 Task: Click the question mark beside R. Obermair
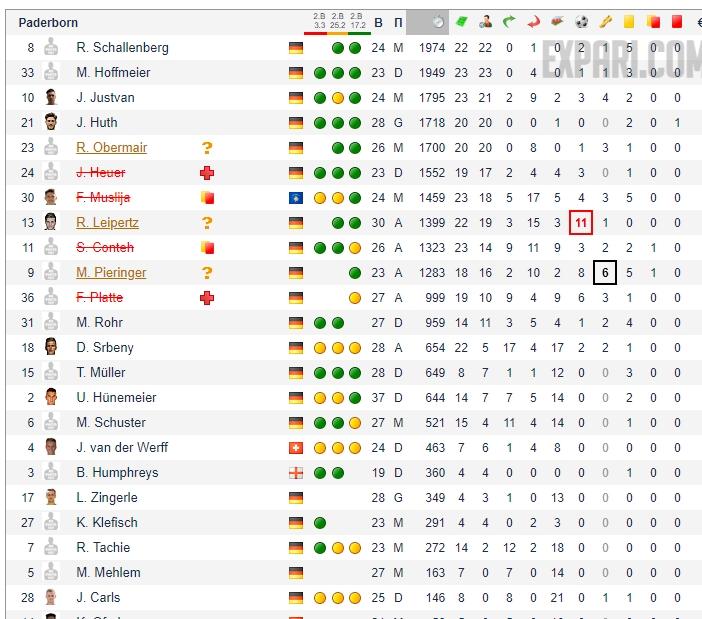click(x=207, y=148)
